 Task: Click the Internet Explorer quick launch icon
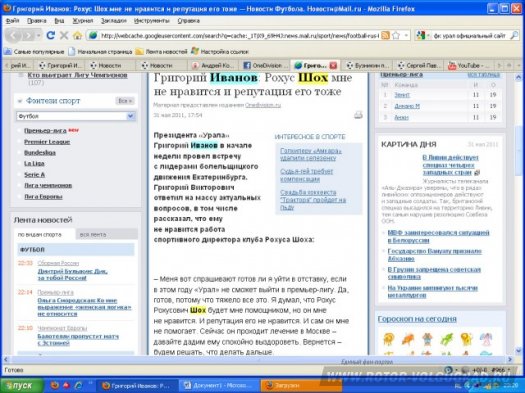pyautogui.click(x=79, y=385)
